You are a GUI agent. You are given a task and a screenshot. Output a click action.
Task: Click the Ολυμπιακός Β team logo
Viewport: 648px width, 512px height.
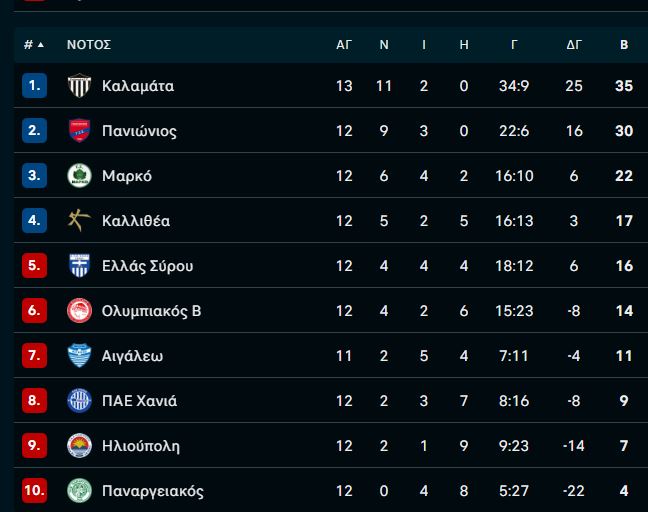coord(79,311)
